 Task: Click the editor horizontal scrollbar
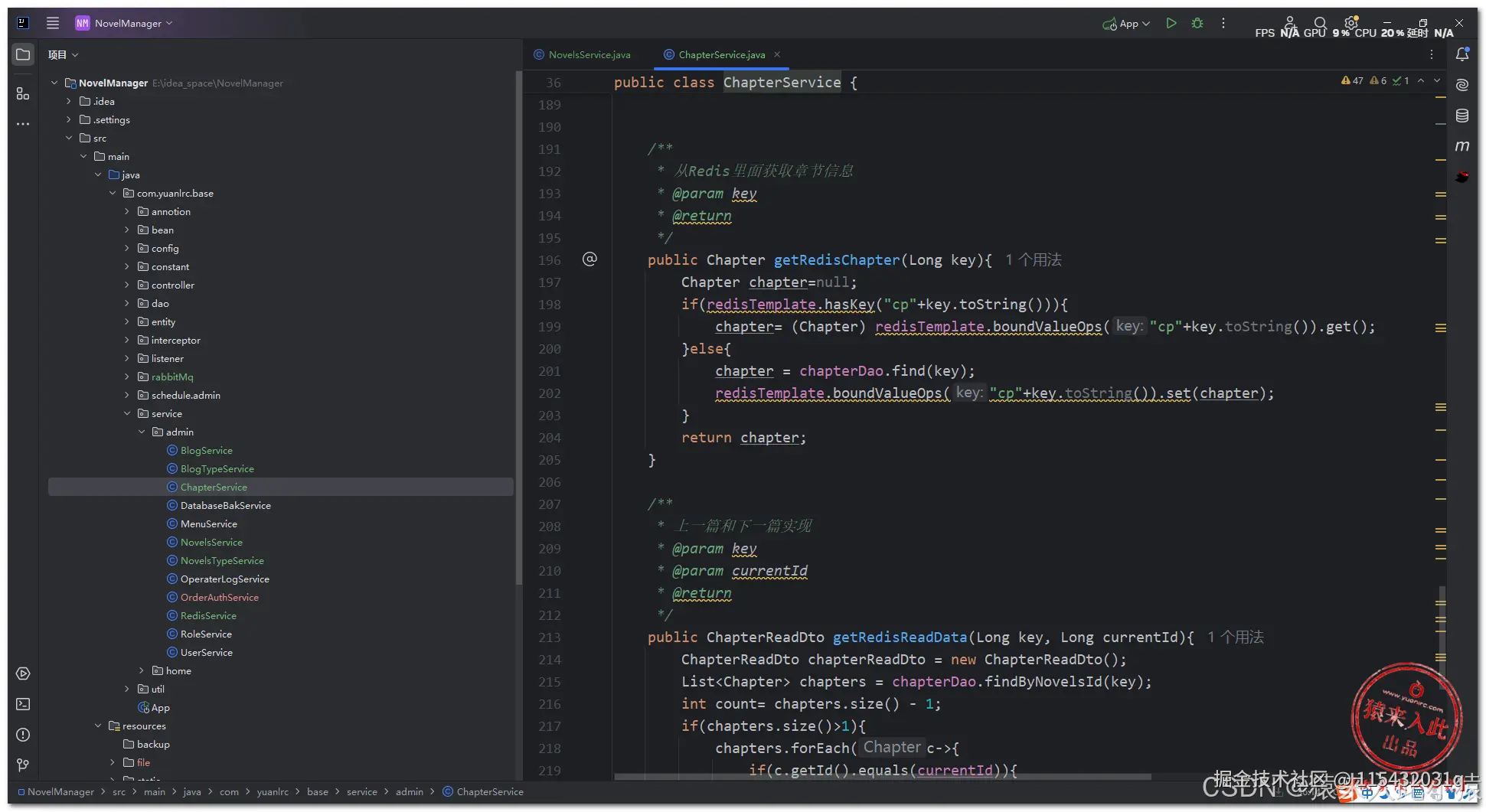tap(882, 776)
